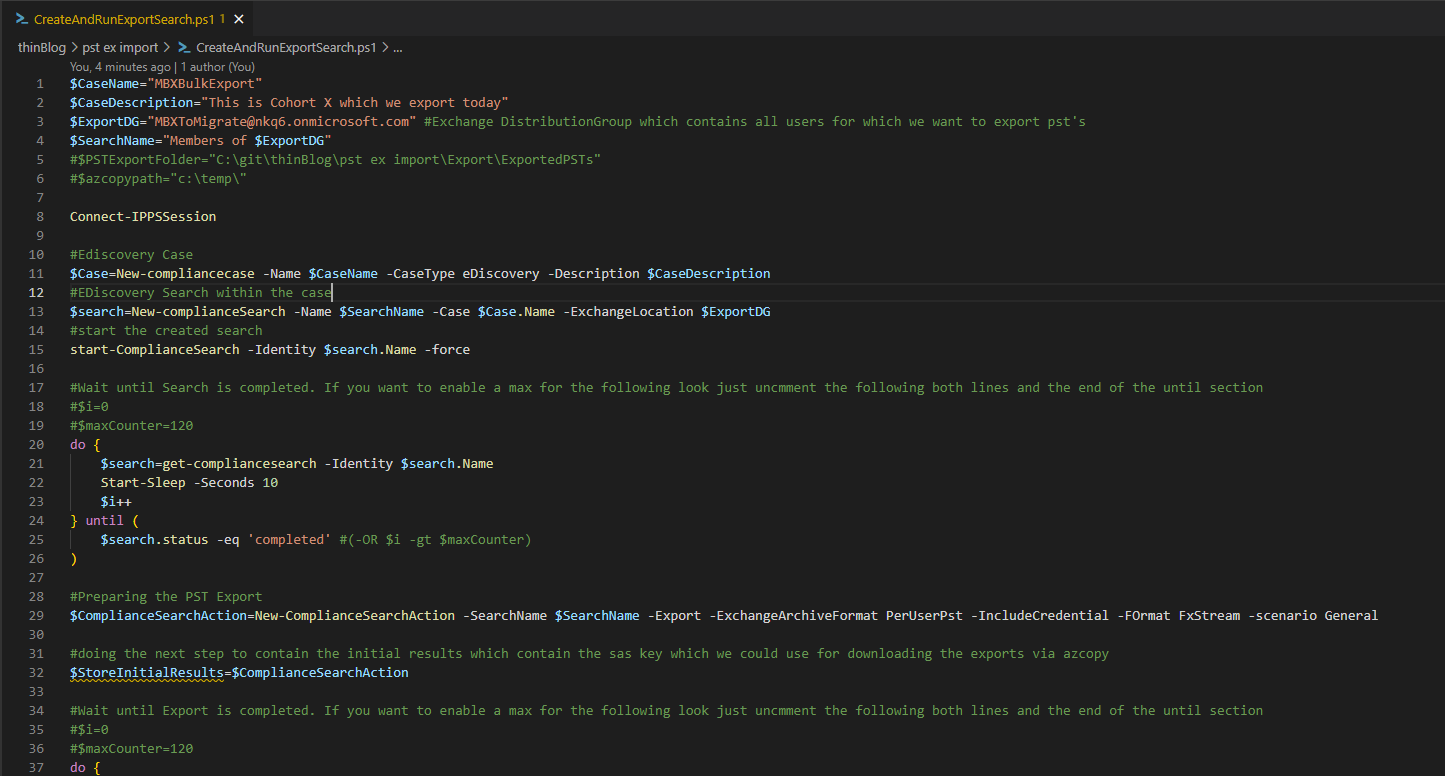
Task: Click the -CaseType parameter
Action: click(x=420, y=273)
